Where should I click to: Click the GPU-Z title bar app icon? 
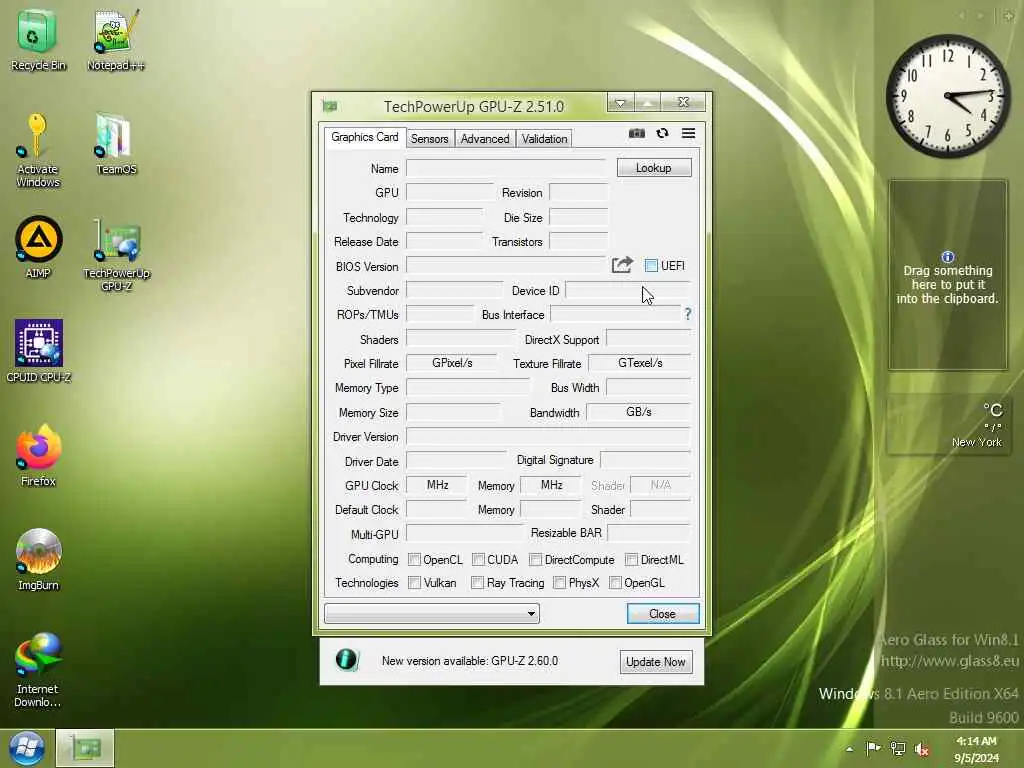[x=330, y=106]
